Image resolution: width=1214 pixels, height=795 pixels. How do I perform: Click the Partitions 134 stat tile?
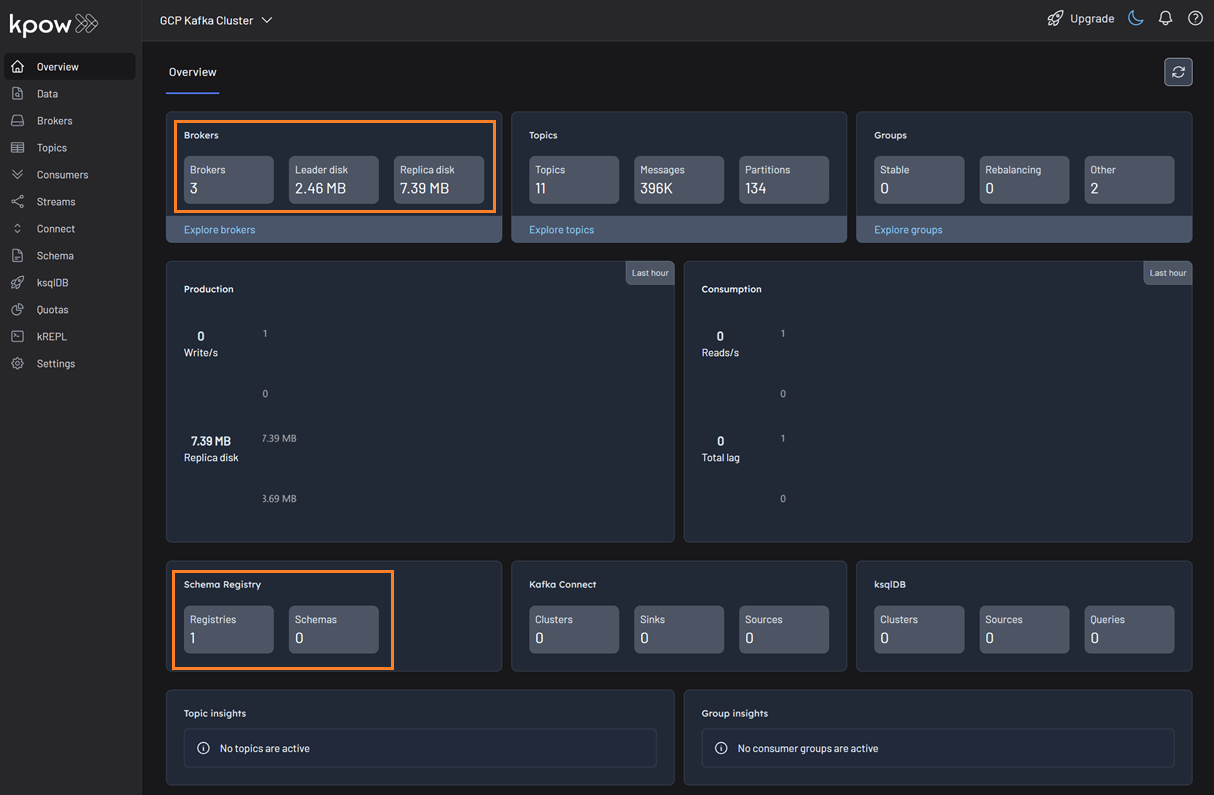(x=784, y=180)
